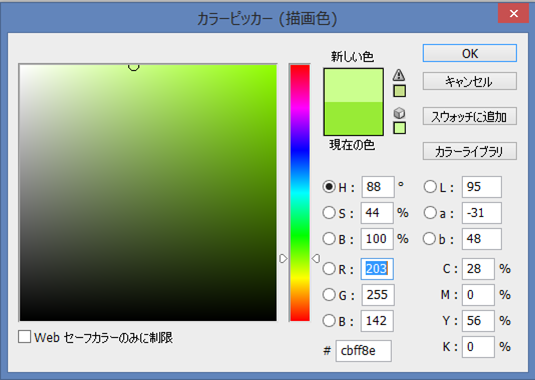Enable Web セーフカラーのみに制限 checkbox

pos(25,337)
